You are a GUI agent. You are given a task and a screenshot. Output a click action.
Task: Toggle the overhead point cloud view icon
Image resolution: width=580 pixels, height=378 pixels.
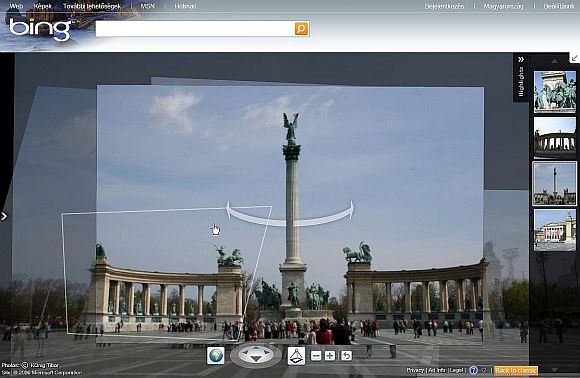[296, 356]
